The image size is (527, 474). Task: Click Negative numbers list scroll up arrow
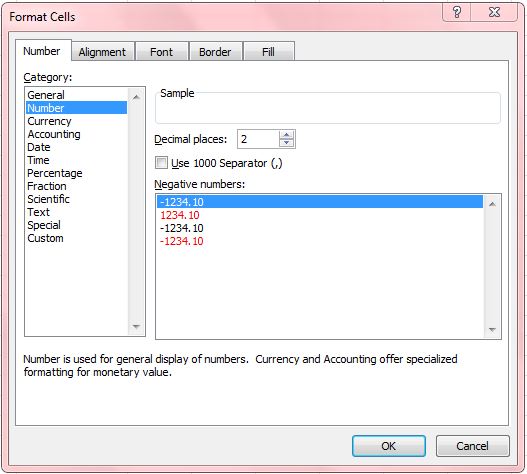(x=492, y=204)
